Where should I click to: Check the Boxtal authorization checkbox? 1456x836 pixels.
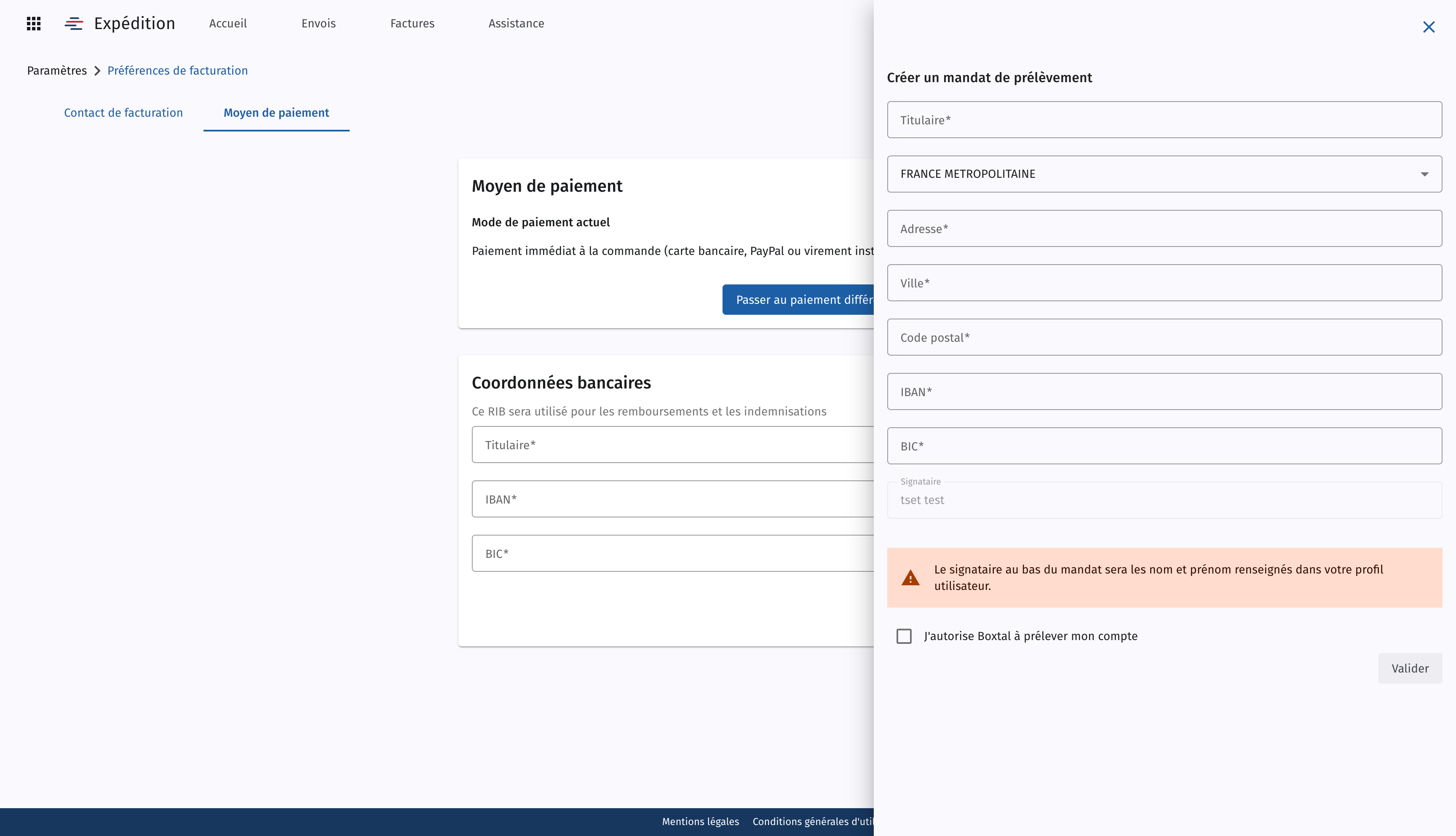click(904, 636)
